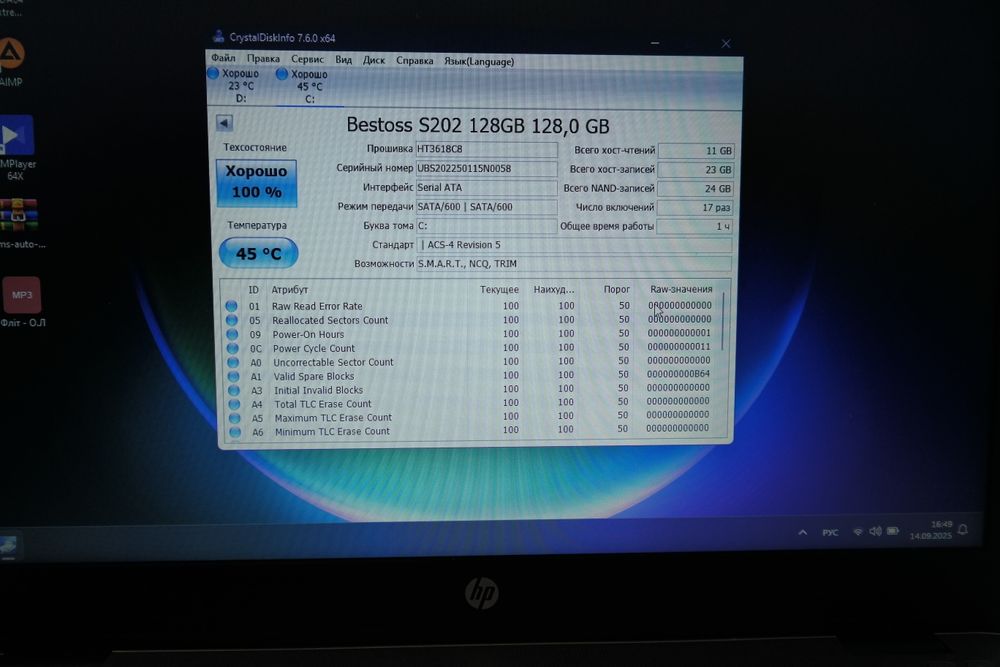Click status icon of Power Cycle Count row

[233, 348]
